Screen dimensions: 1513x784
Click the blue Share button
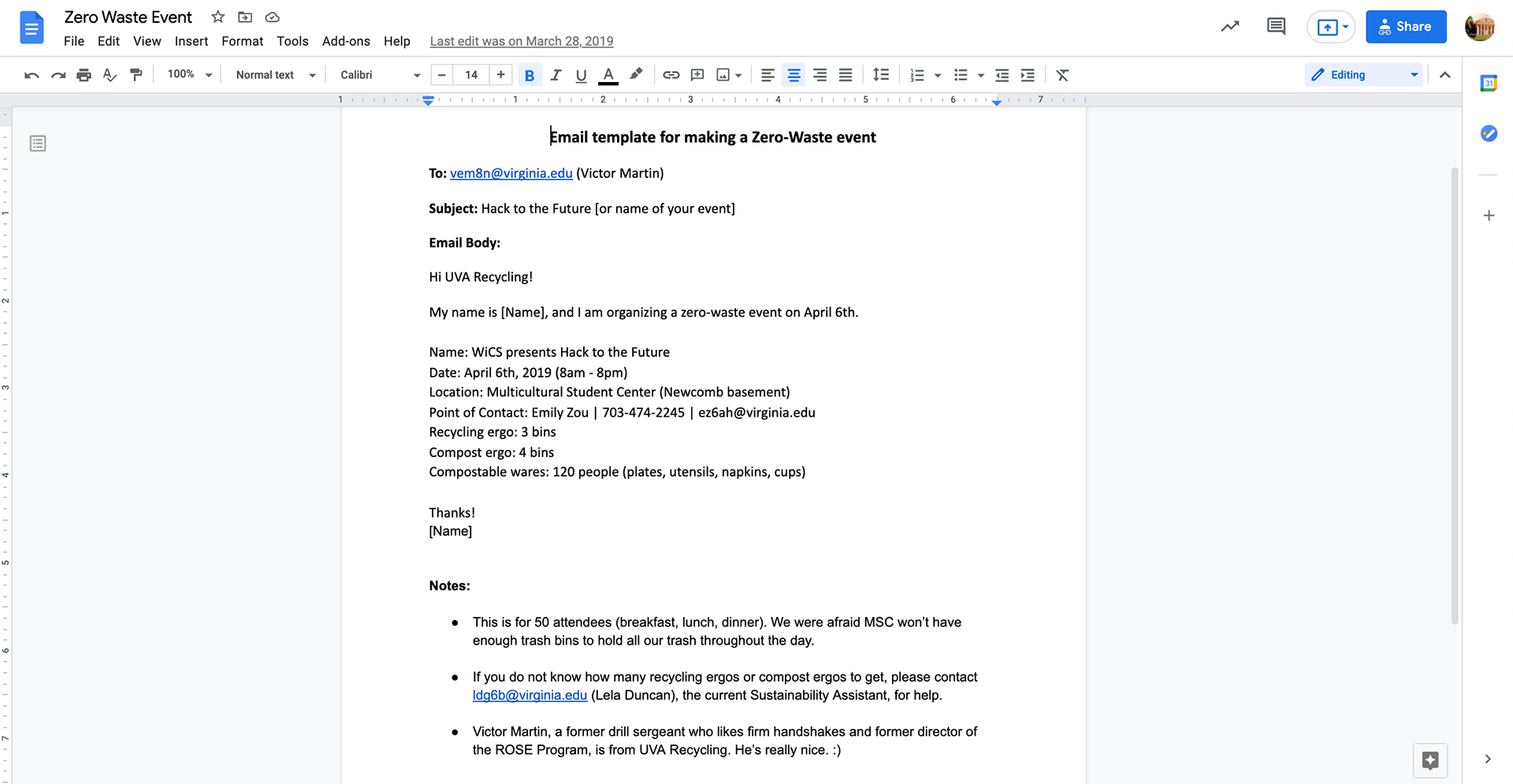[x=1406, y=27]
